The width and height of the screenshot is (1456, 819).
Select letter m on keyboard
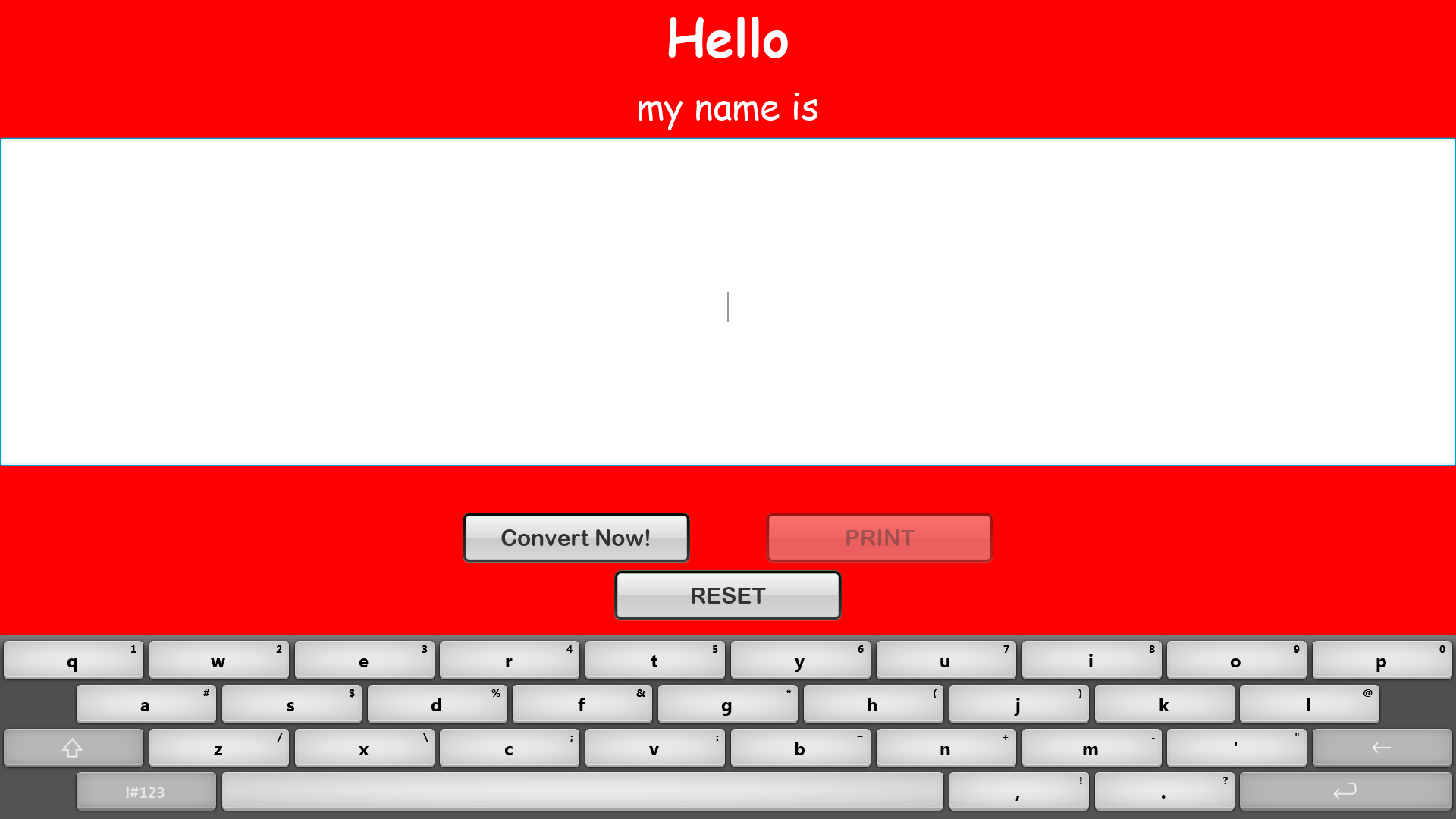click(1090, 748)
